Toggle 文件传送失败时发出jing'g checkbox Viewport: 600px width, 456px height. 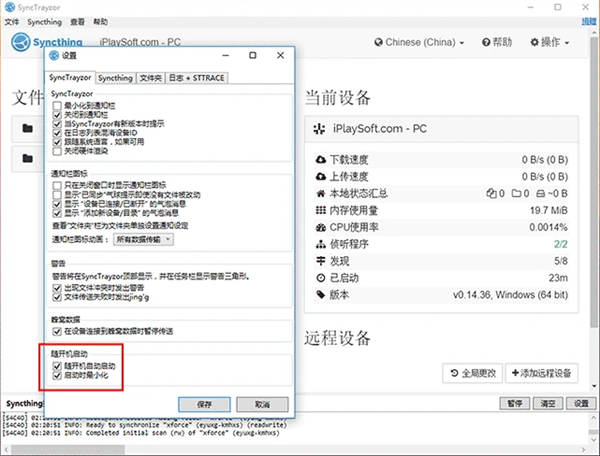pos(57,297)
